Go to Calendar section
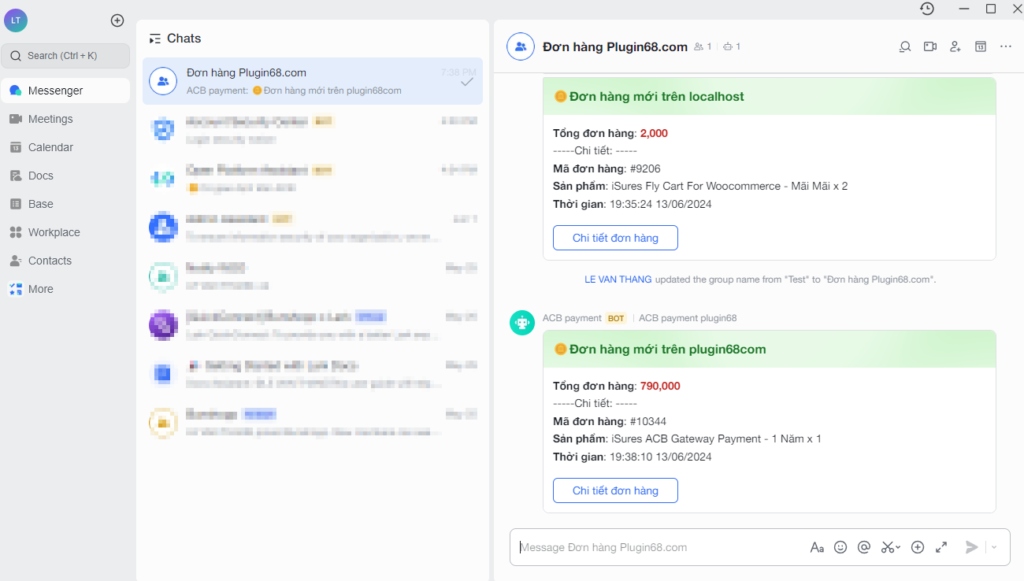Viewport: 1024px width, 581px height. tap(65, 147)
